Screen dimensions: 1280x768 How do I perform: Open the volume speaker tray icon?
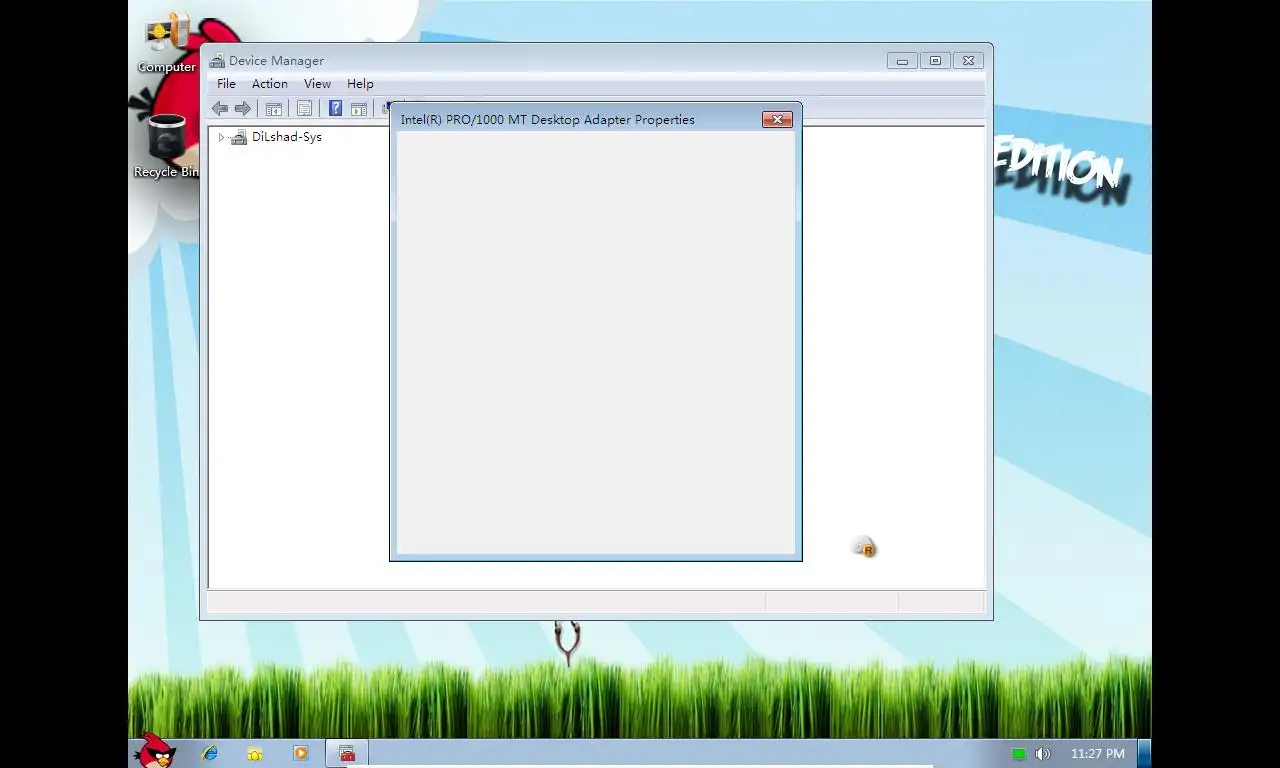click(x=1042, y=754)
